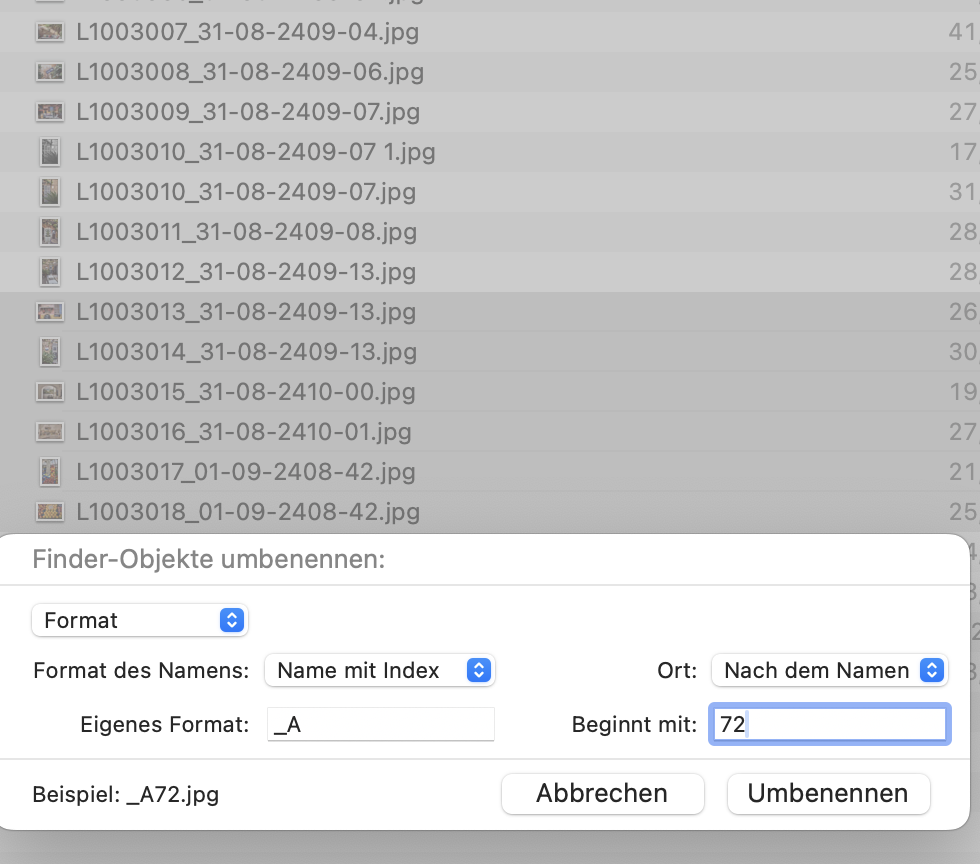Select file L1003014_31-08-2409-13.jpg

(x=246, y=352)
